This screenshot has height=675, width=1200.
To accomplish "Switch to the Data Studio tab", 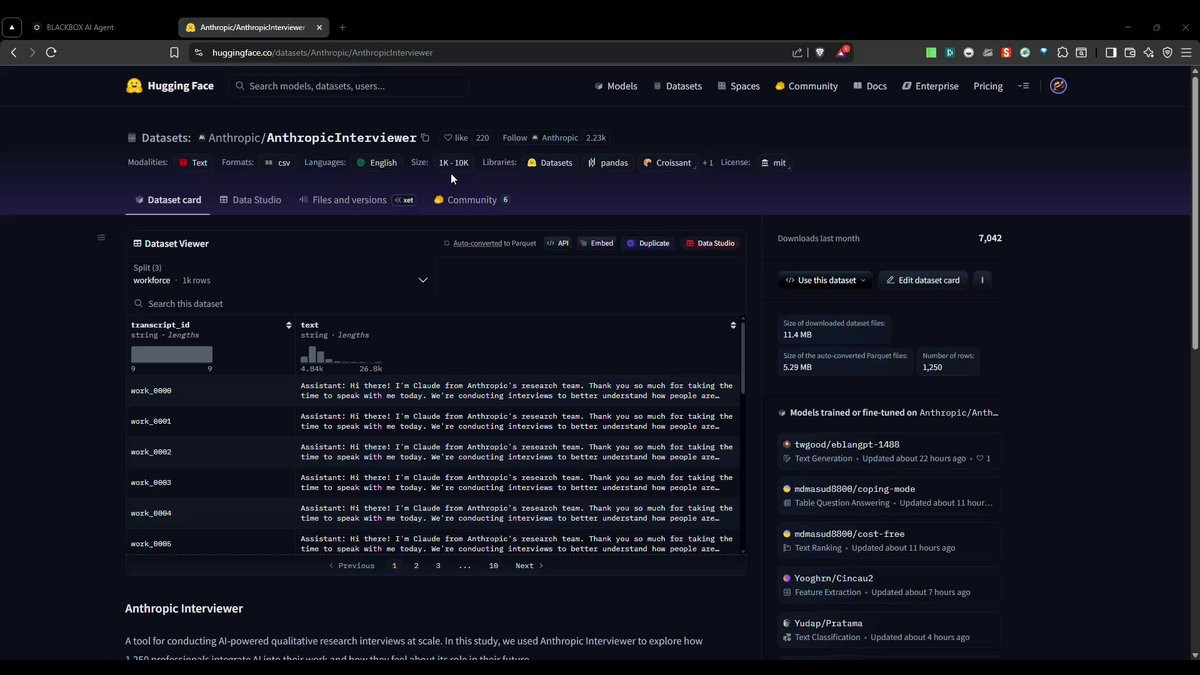I will coord(250,200).
